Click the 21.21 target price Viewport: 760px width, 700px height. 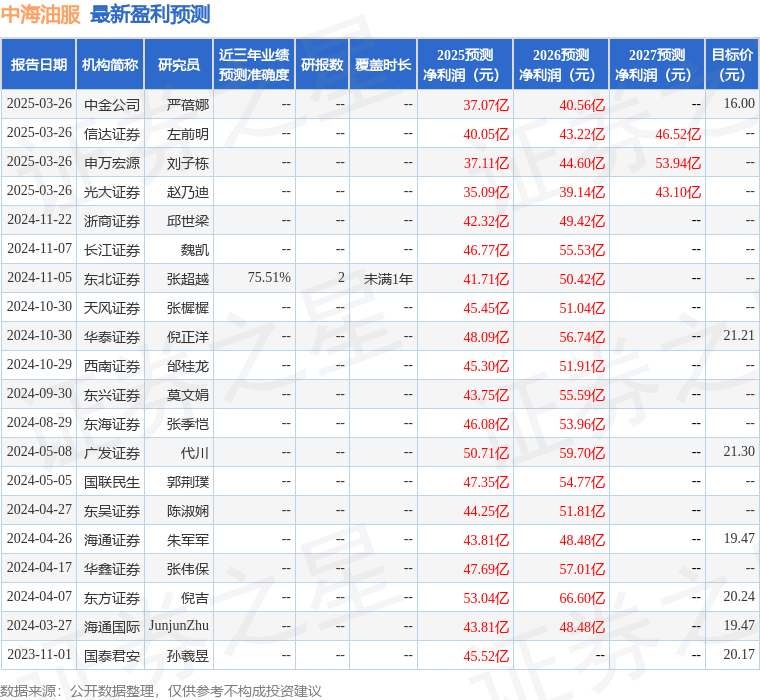(x=739, y=335)
